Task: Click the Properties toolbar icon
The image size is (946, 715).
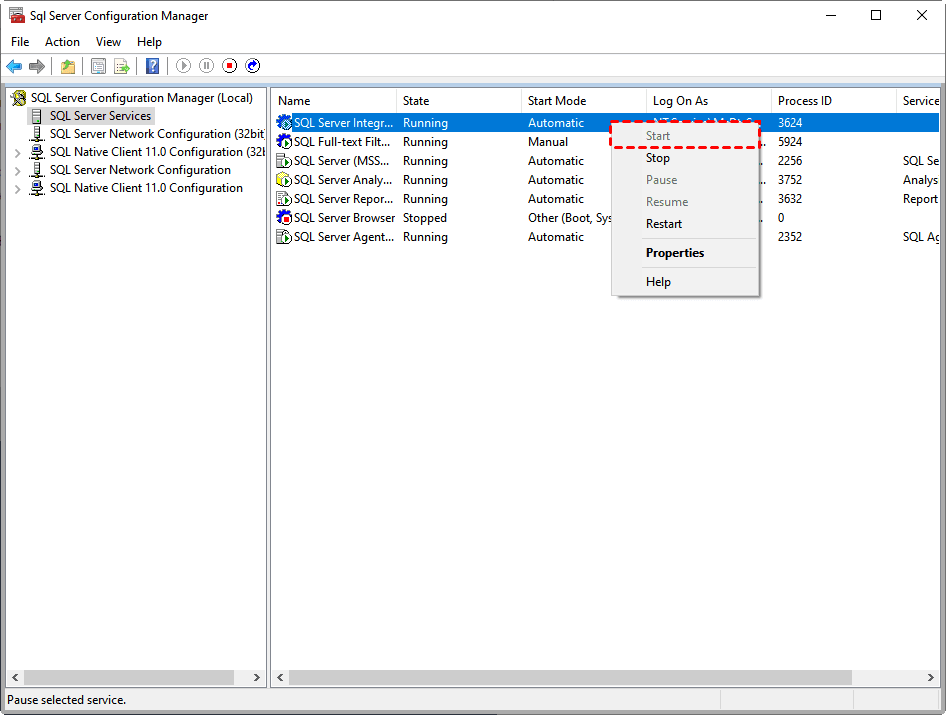Action: [98, 66]
